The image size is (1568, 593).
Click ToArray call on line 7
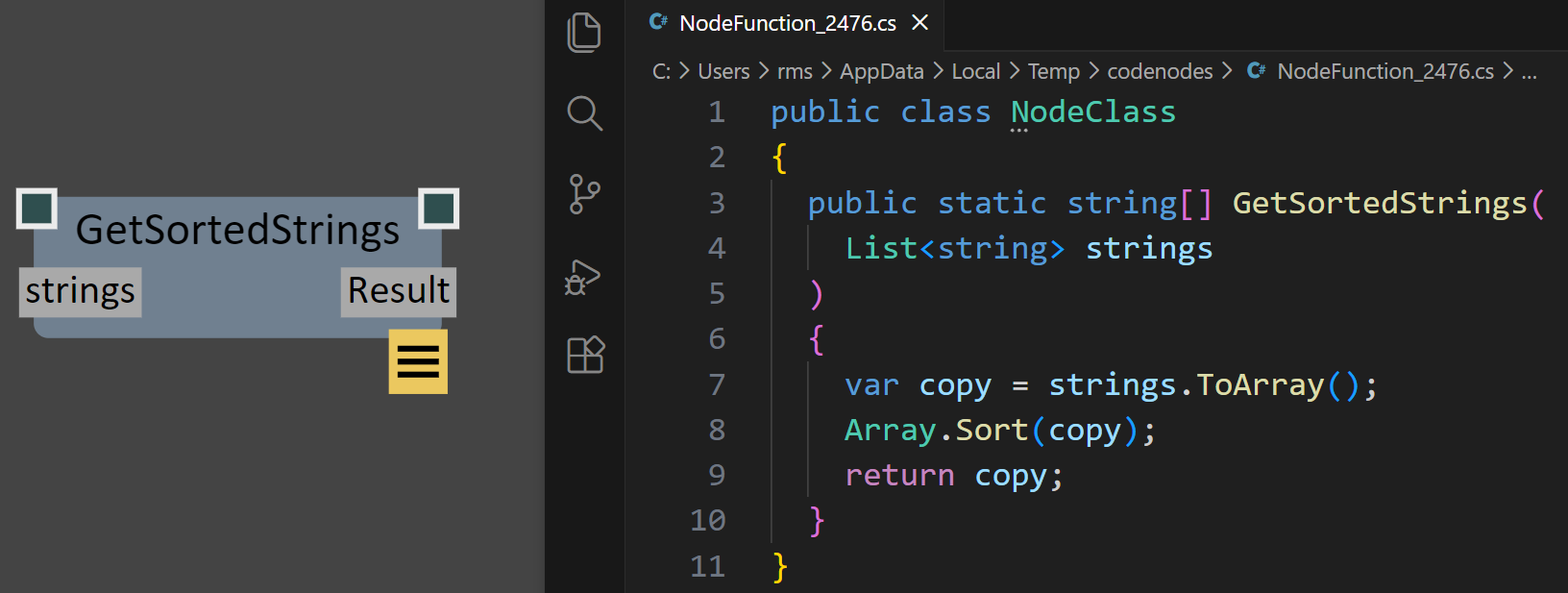(1260, 385)
